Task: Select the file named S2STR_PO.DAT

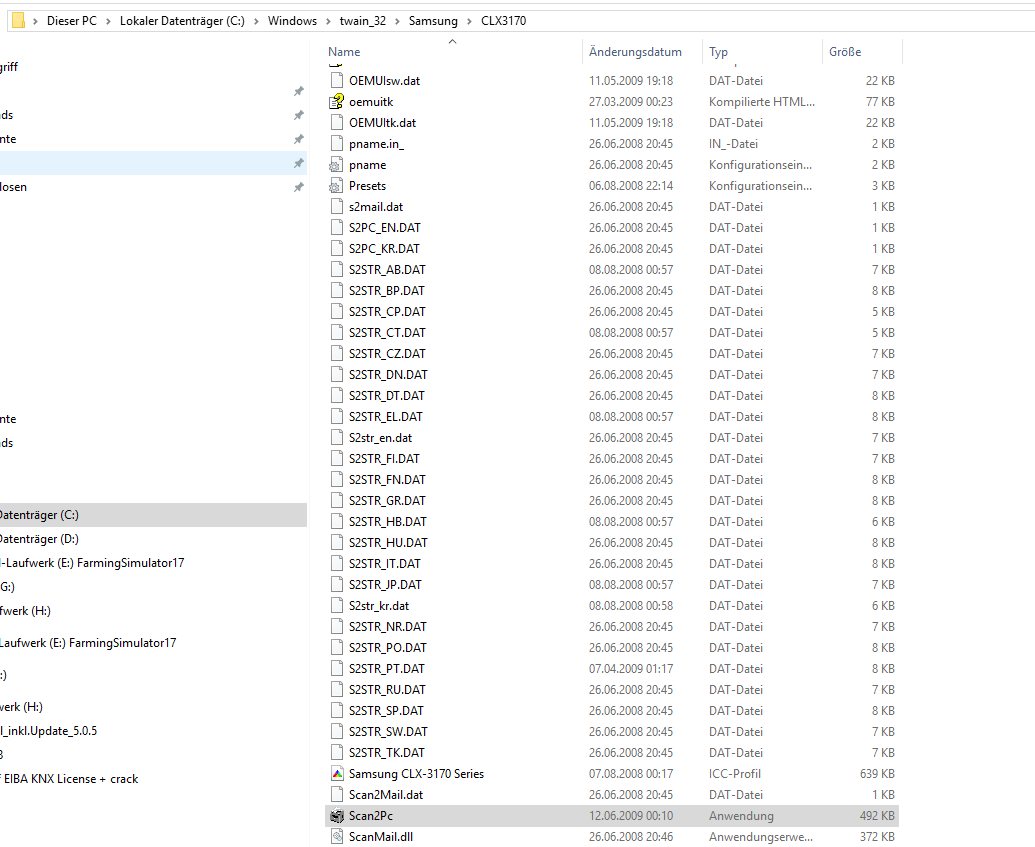Action: pos(387,648)
